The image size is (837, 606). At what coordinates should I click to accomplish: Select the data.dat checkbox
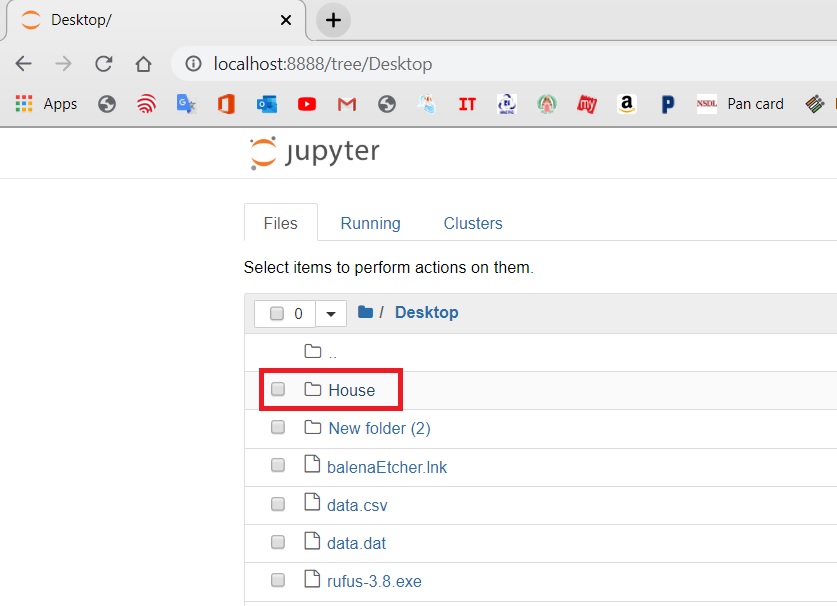(x=278, y=542)
